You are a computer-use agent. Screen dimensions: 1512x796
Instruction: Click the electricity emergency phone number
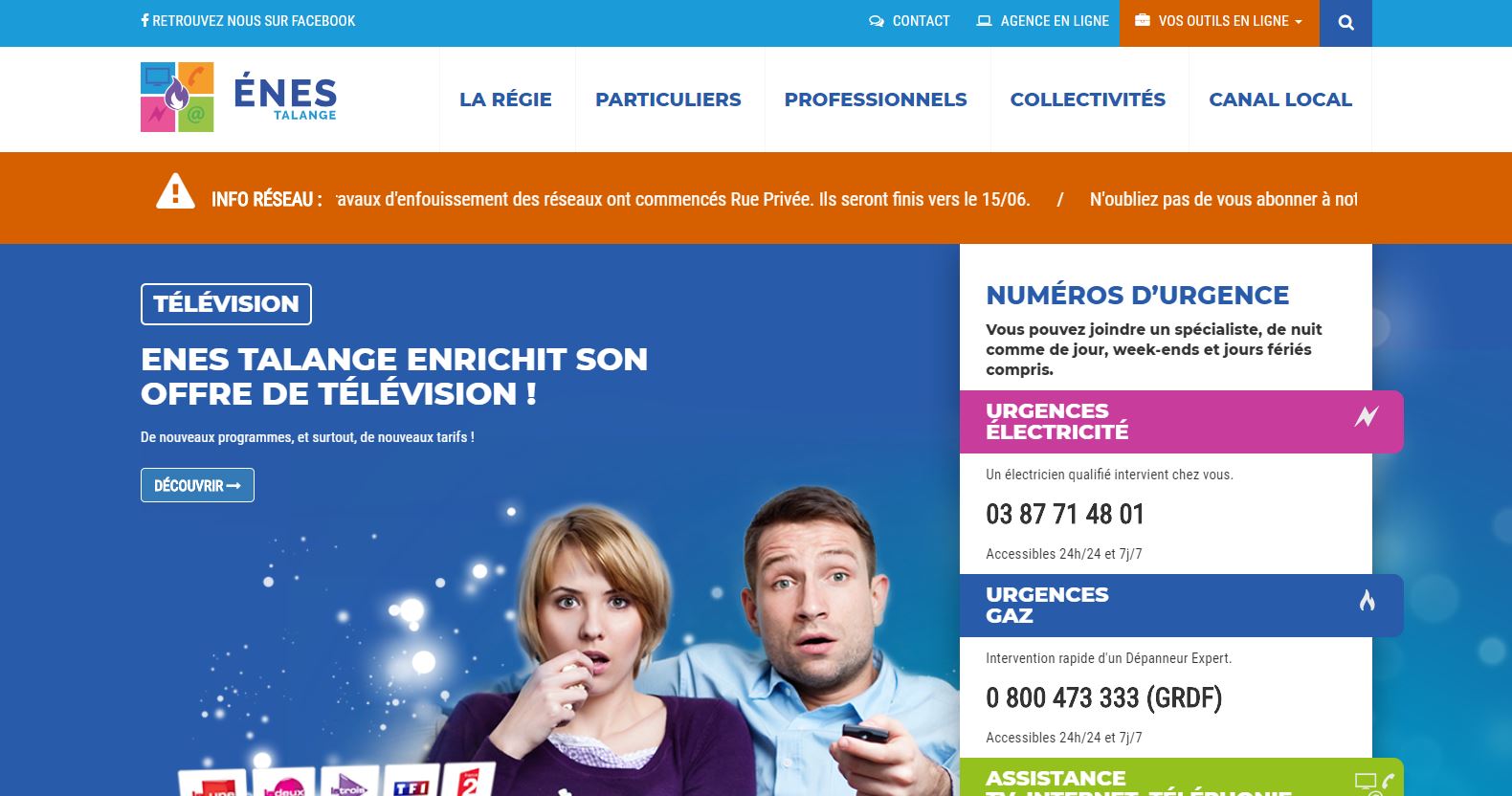point(1065,515)
